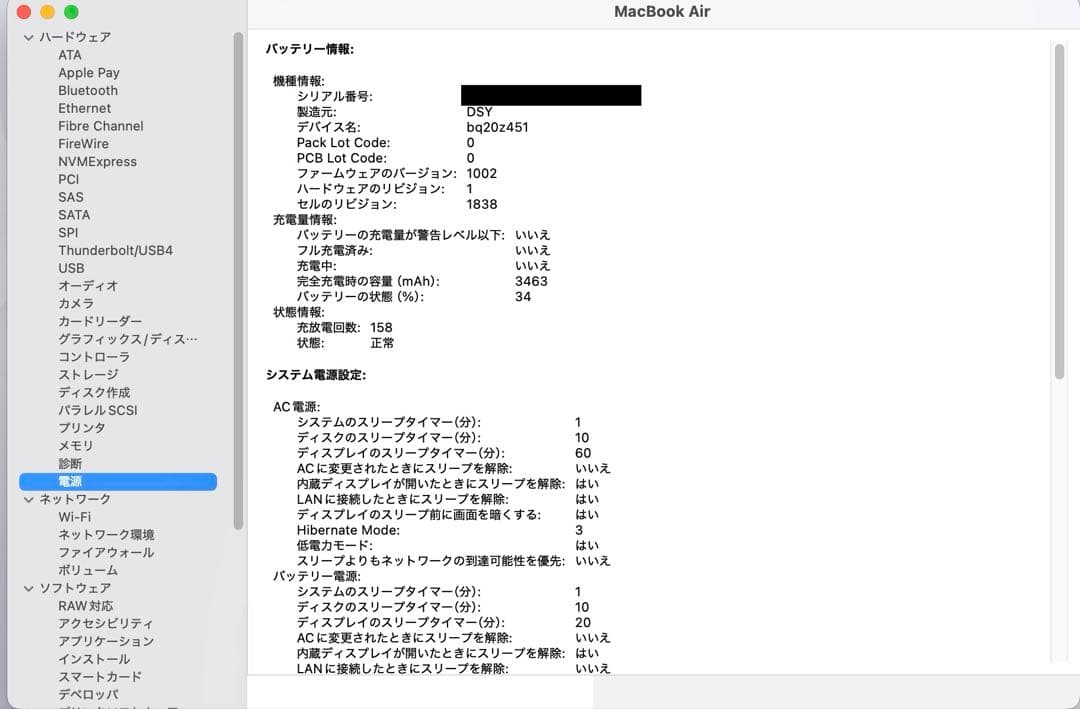Open the Bluetooth hardware section
The image size is (1080, 709).
coord(87,90)
